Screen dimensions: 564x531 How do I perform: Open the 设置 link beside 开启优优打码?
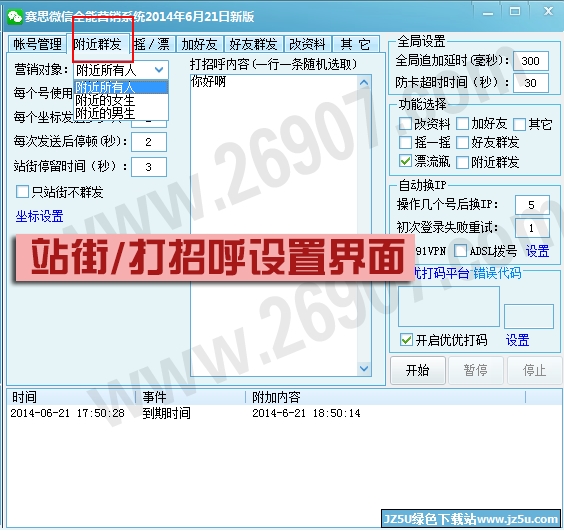518,340
